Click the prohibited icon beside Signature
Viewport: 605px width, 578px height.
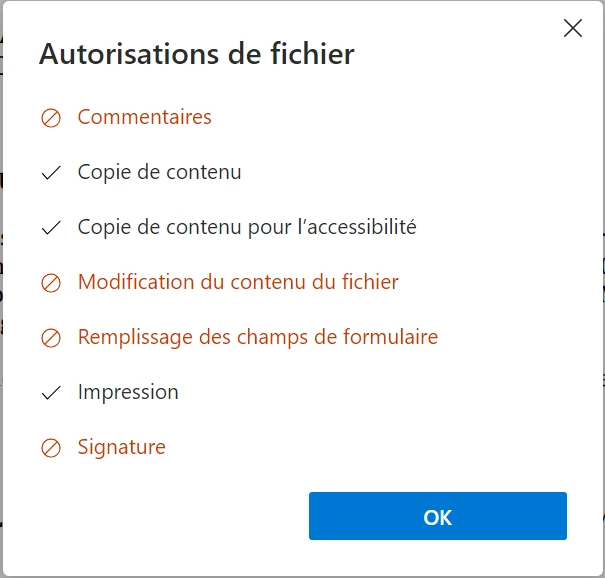click(51, 448)
